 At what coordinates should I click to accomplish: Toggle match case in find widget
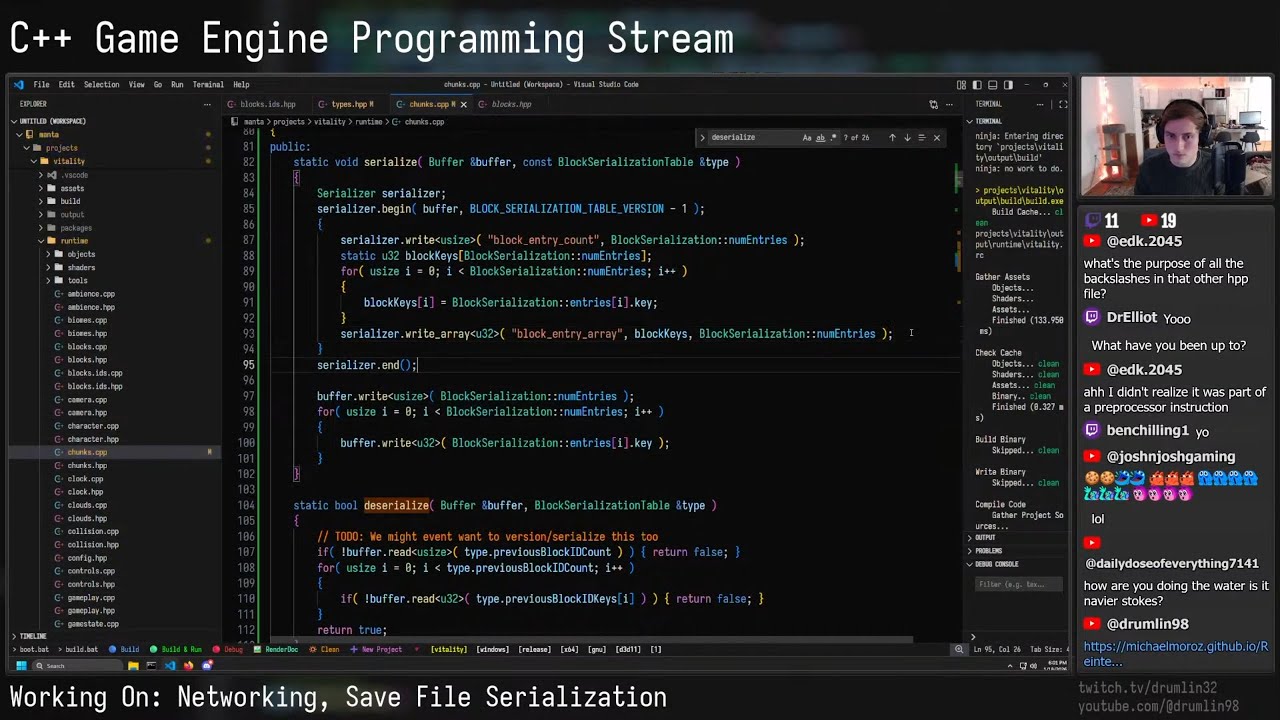pyautogui.click(x=807, y=137)
